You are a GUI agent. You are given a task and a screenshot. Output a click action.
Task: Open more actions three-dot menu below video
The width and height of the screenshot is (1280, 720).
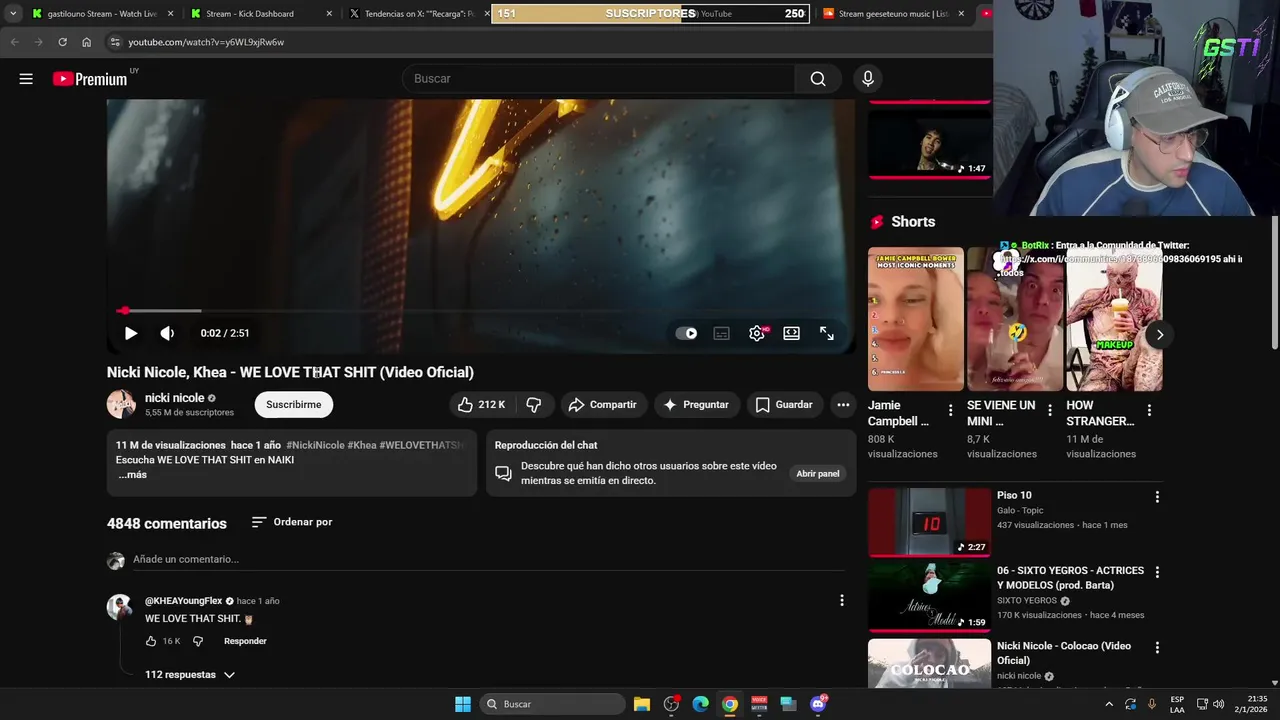tap(843, 404)
